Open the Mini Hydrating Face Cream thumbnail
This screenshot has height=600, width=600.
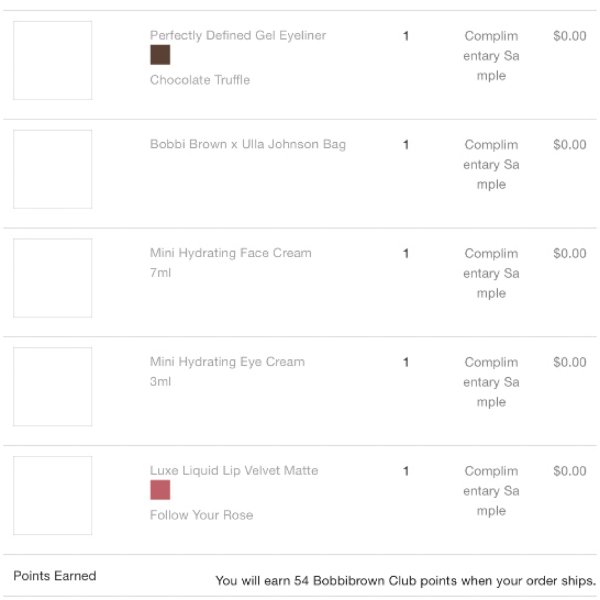point(52,278)
